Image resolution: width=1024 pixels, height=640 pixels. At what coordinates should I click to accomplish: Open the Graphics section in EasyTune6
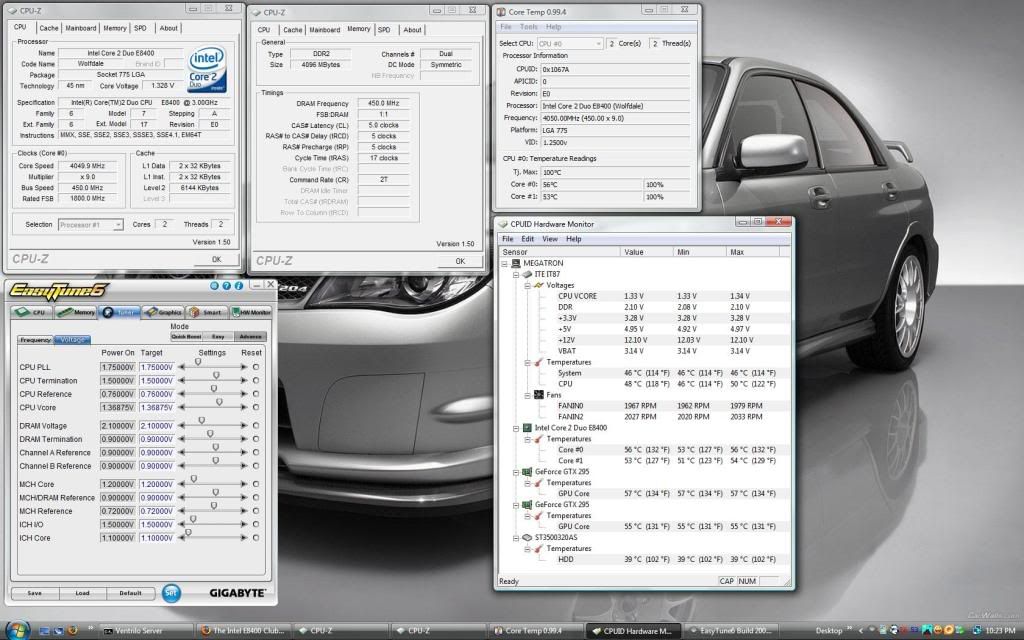point(164,312)
